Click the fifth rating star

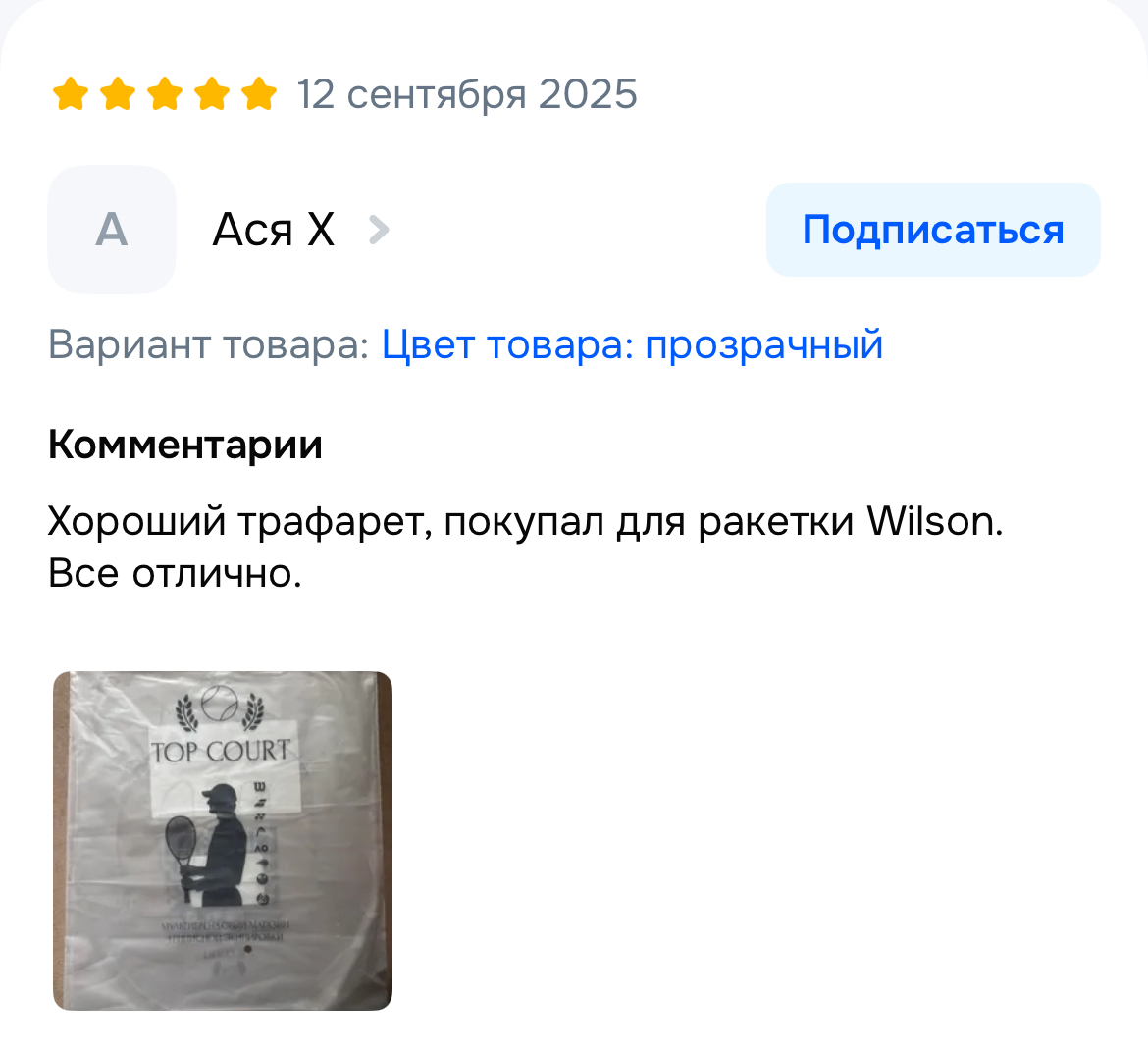click(x=259, y=94)
